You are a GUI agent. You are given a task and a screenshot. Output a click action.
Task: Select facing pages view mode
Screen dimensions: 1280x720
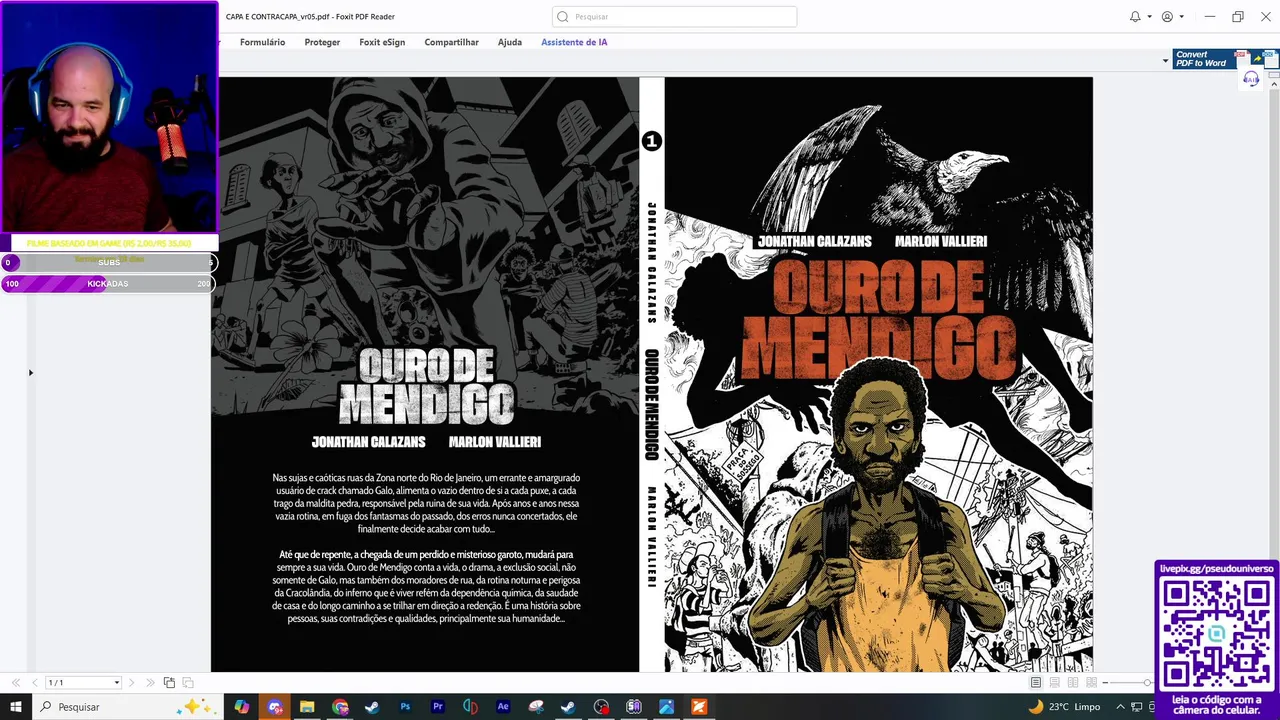click(x=1073, y=682)
